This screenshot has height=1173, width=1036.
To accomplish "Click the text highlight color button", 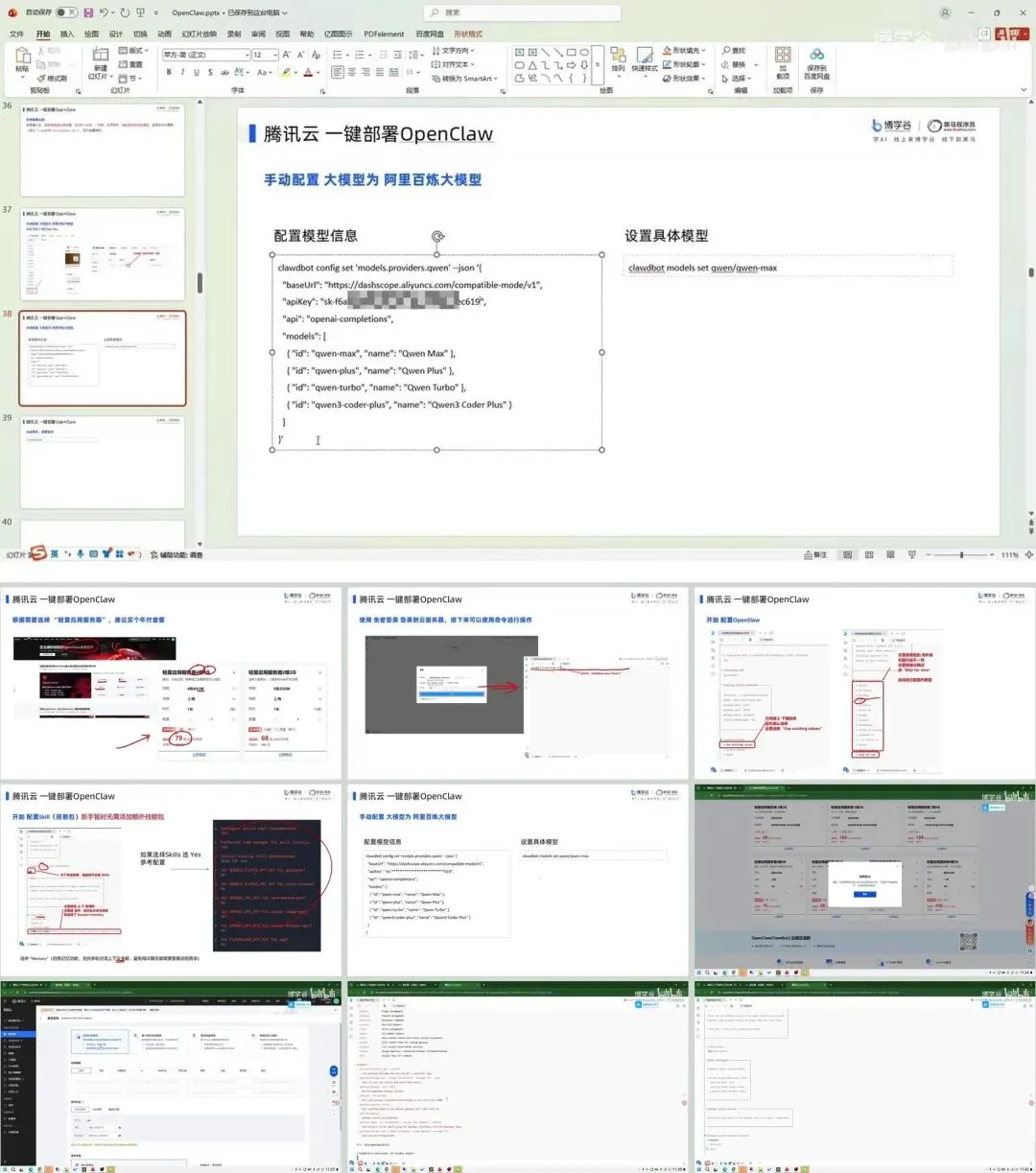I will [286, 72].
